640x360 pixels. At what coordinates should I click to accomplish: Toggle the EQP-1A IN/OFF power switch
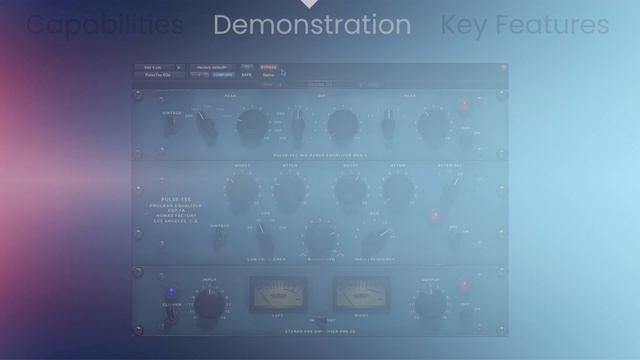(454, 240)
